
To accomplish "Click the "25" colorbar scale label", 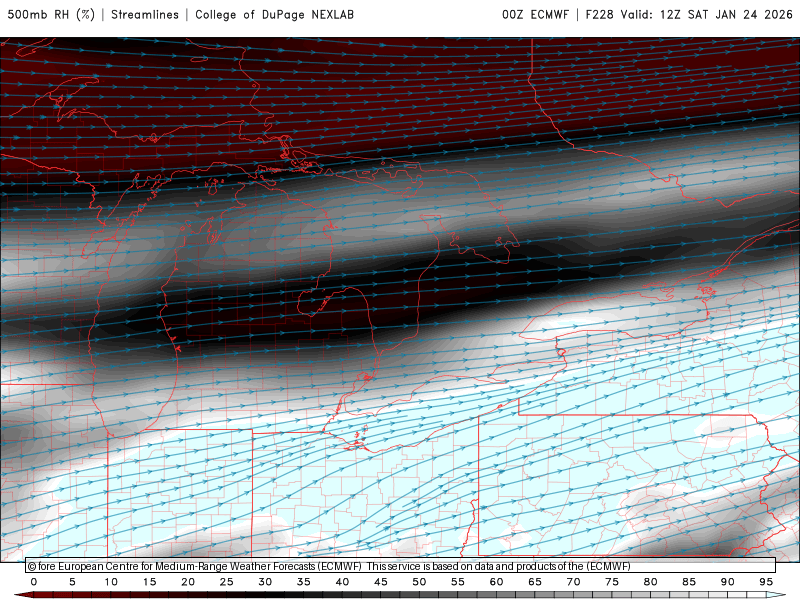I will 227,582.
